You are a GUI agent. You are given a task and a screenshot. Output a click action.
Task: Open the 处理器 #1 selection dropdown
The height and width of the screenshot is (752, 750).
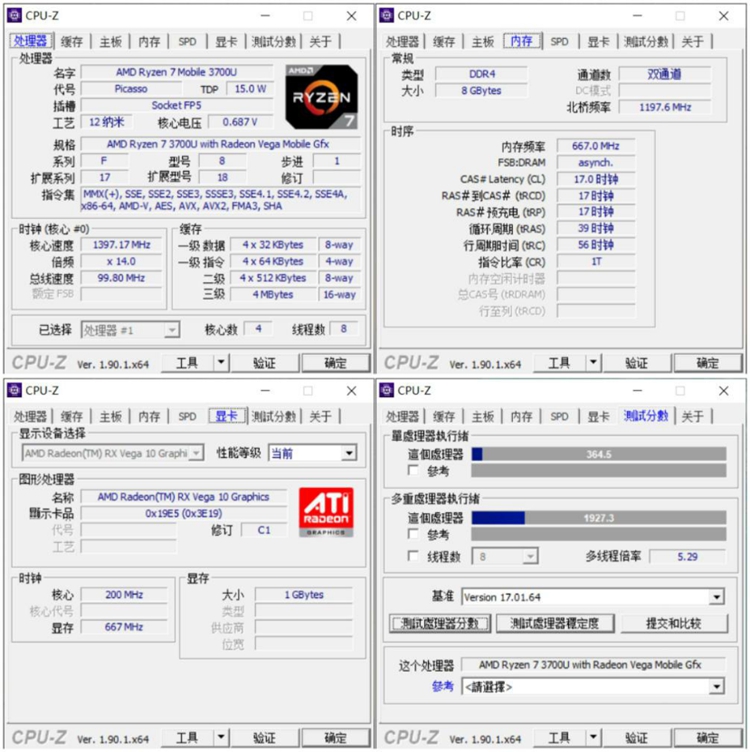coord(130,330)
